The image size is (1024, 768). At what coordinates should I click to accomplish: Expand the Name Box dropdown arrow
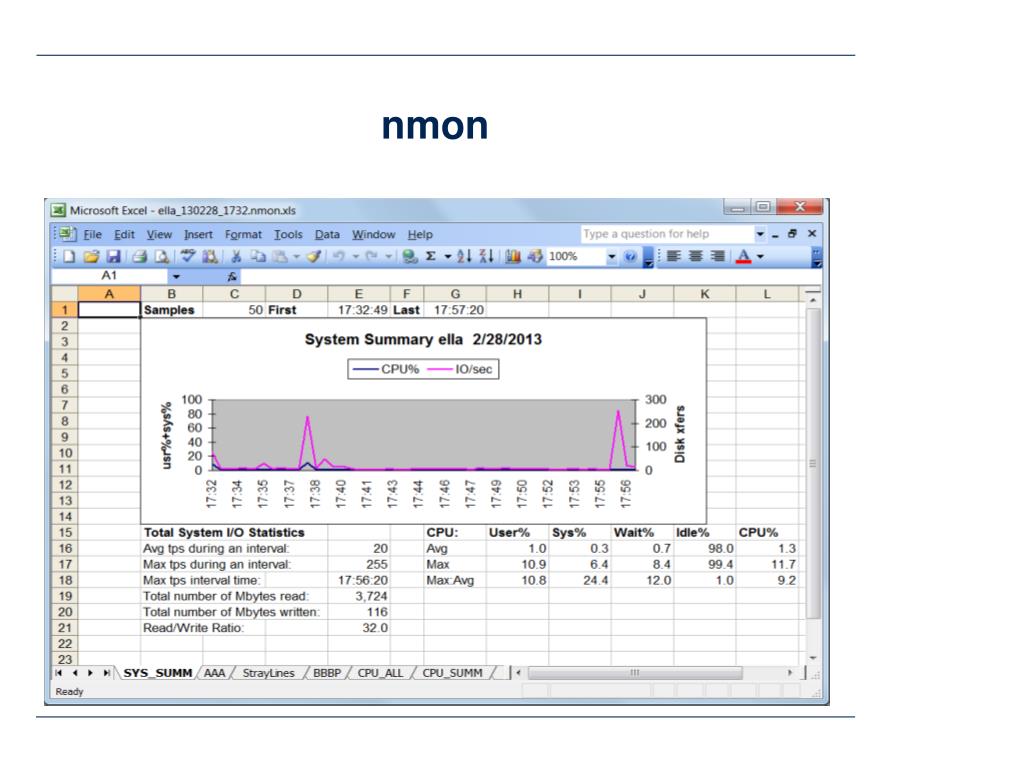(176, 276)
